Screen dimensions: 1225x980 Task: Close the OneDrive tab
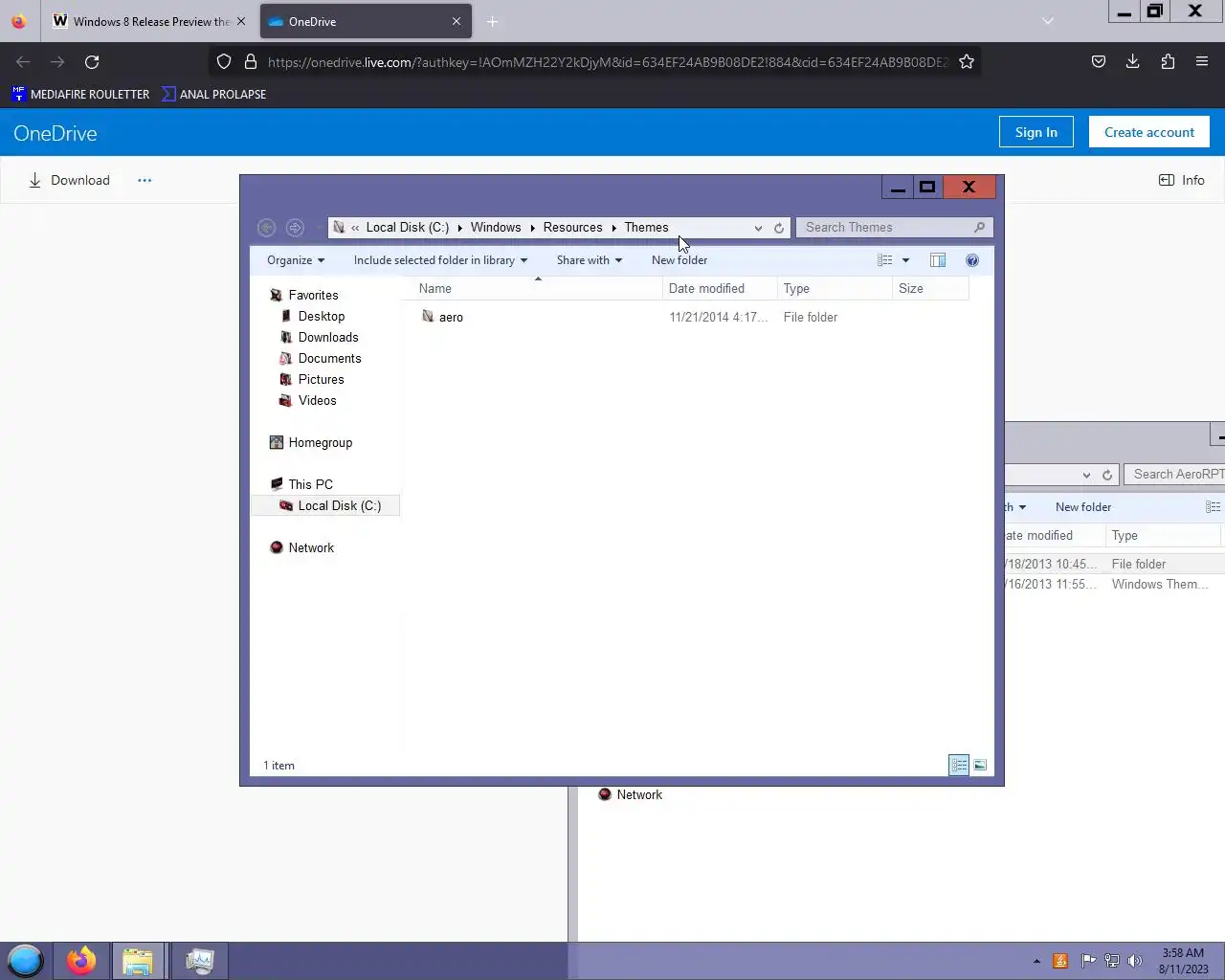(457, 21)
